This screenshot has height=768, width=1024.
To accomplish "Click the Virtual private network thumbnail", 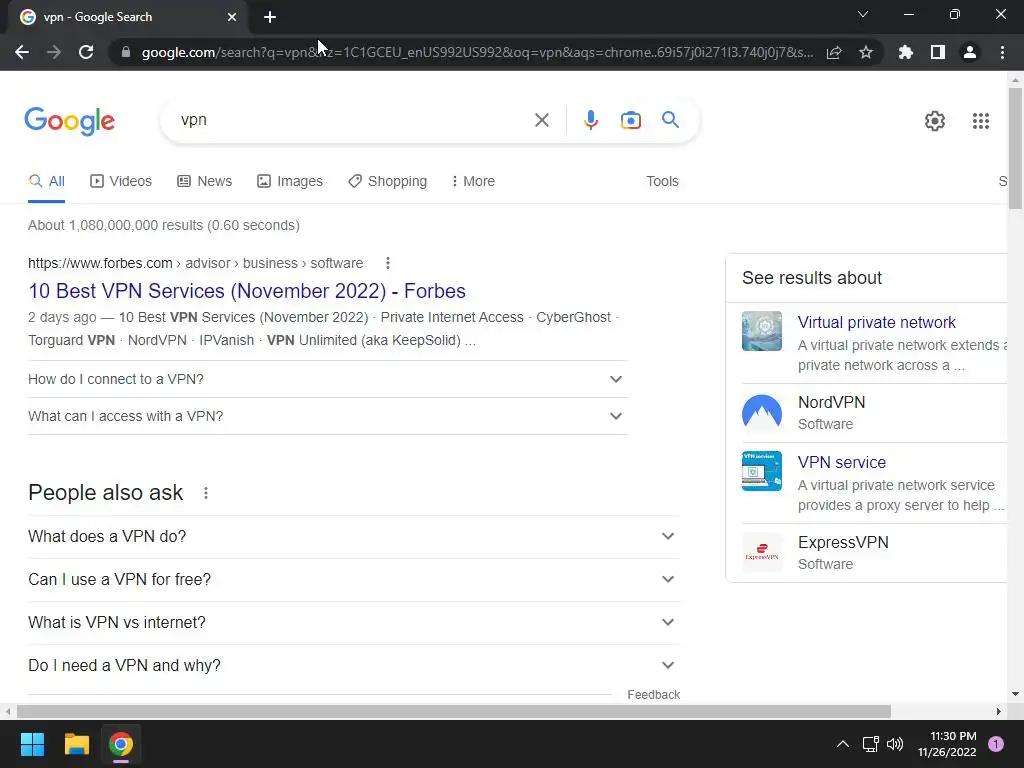I will tap(761, 331).
